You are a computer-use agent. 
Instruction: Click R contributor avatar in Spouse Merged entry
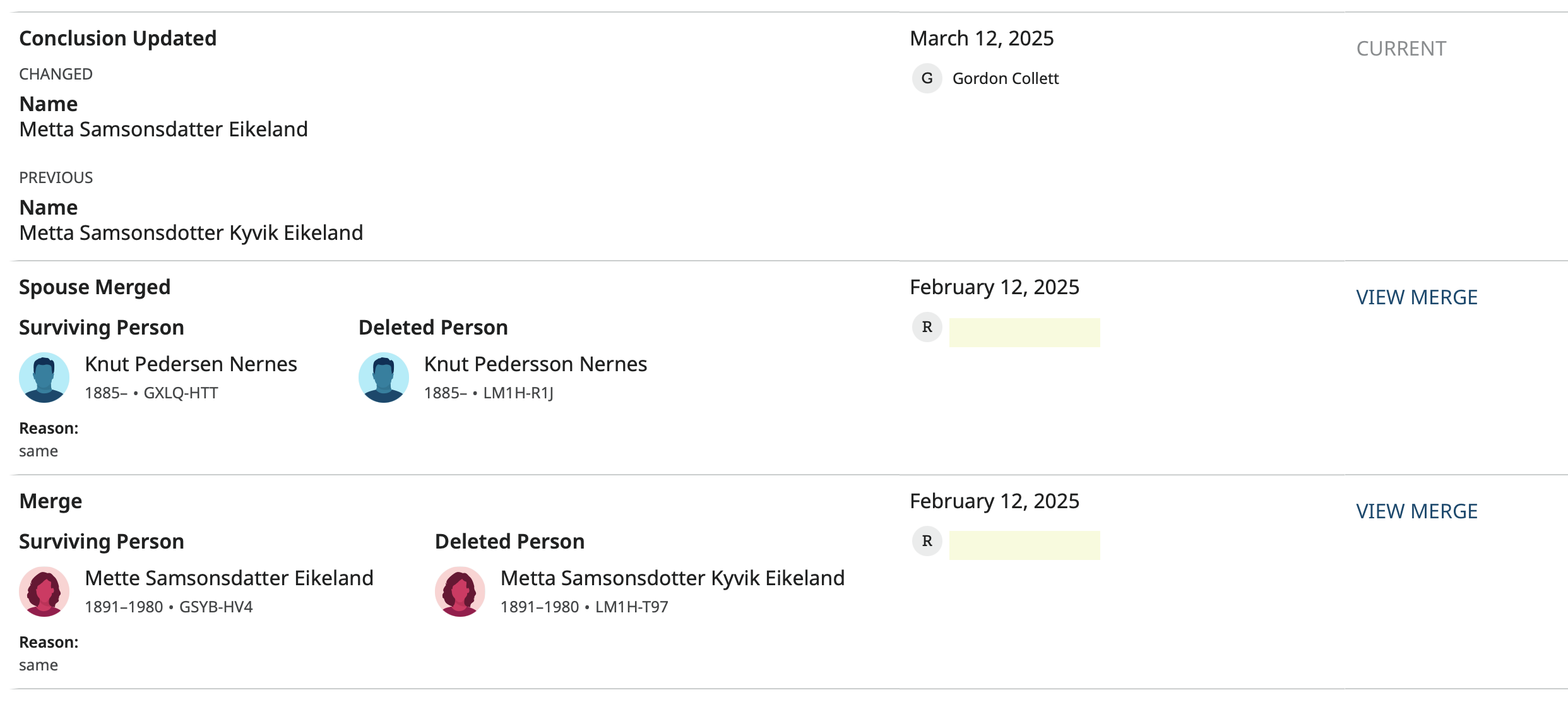pos(927,327)
